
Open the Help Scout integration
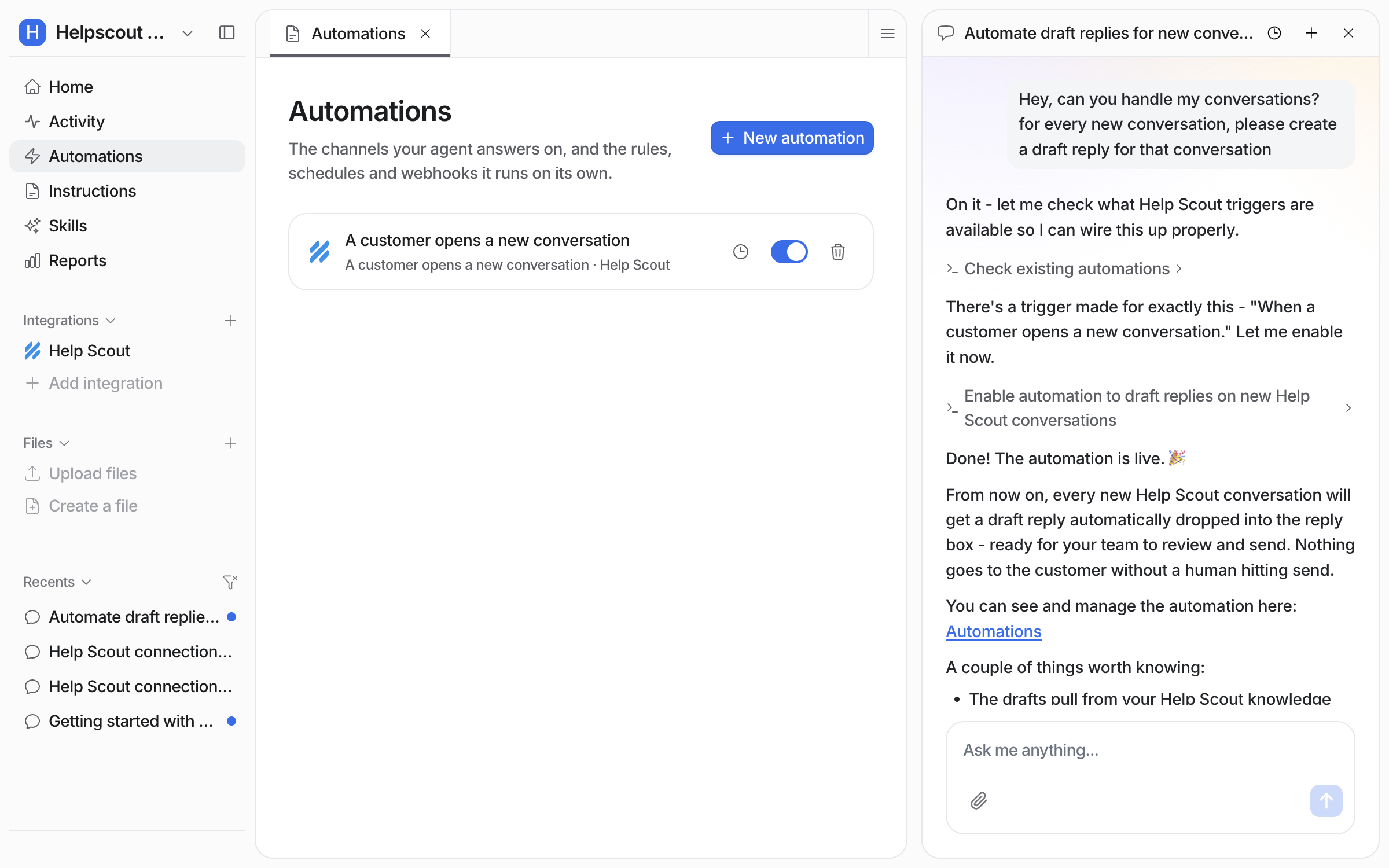(127, 351)
